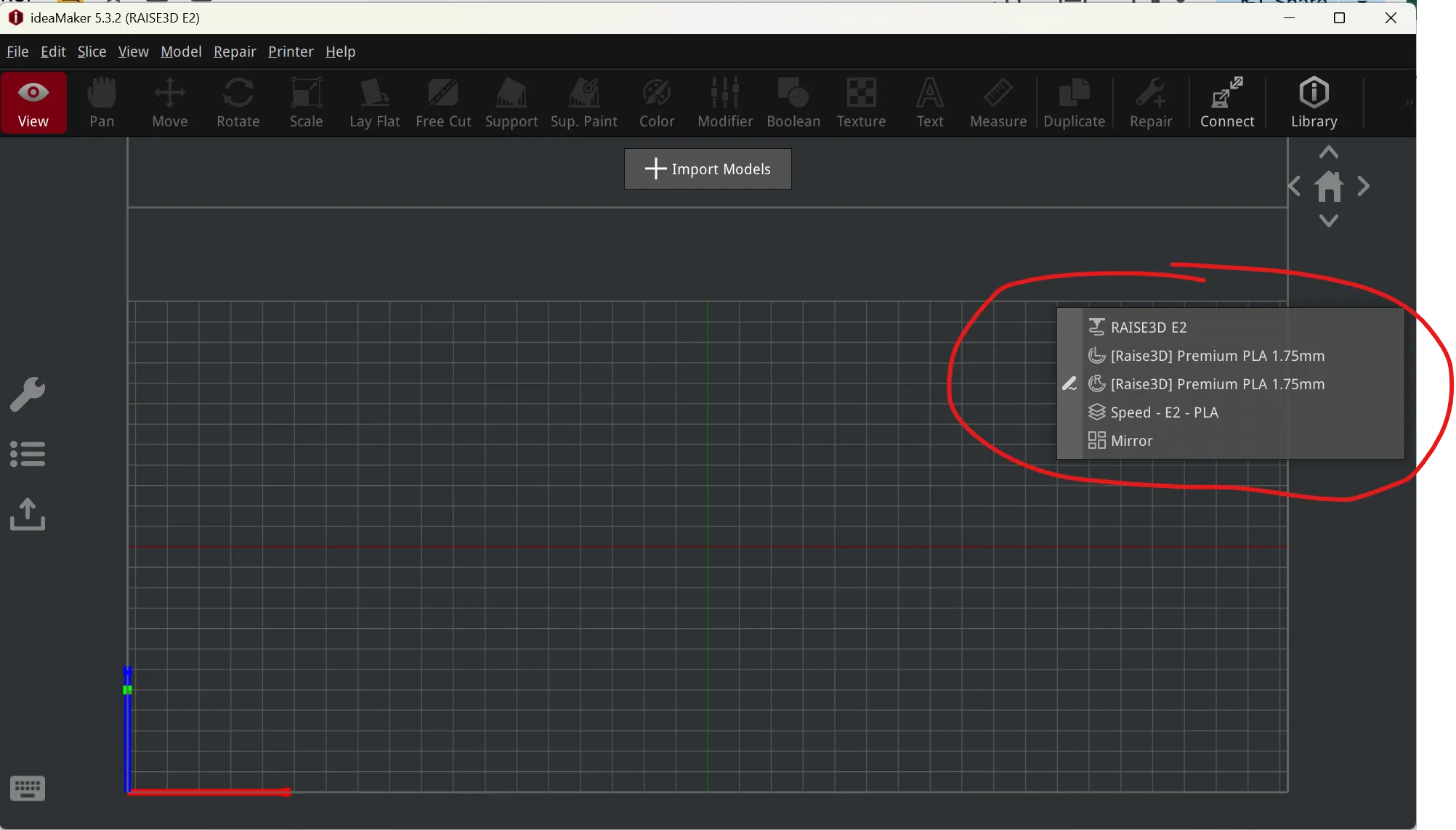Open the Color tool
Viewport: 1456px width, 830px height.
pyautogui.click(x=657, y=102)
